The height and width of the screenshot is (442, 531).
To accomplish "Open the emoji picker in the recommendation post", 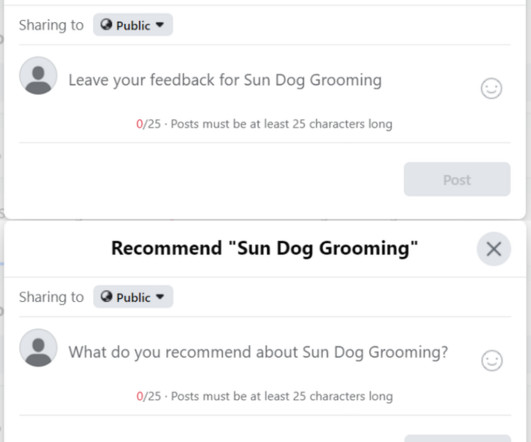I will 492,360.
